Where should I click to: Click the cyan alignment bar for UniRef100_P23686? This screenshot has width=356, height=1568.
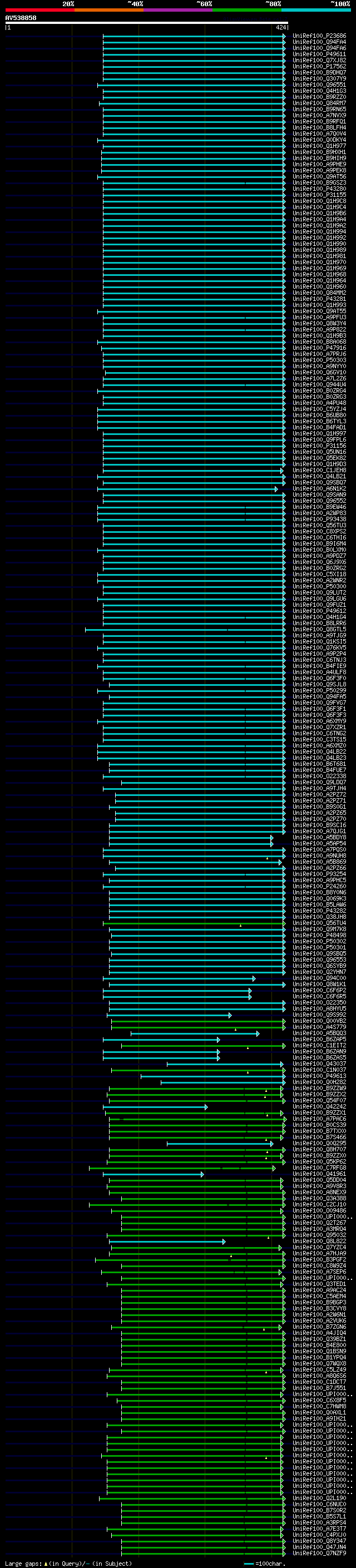pos(194,36)
